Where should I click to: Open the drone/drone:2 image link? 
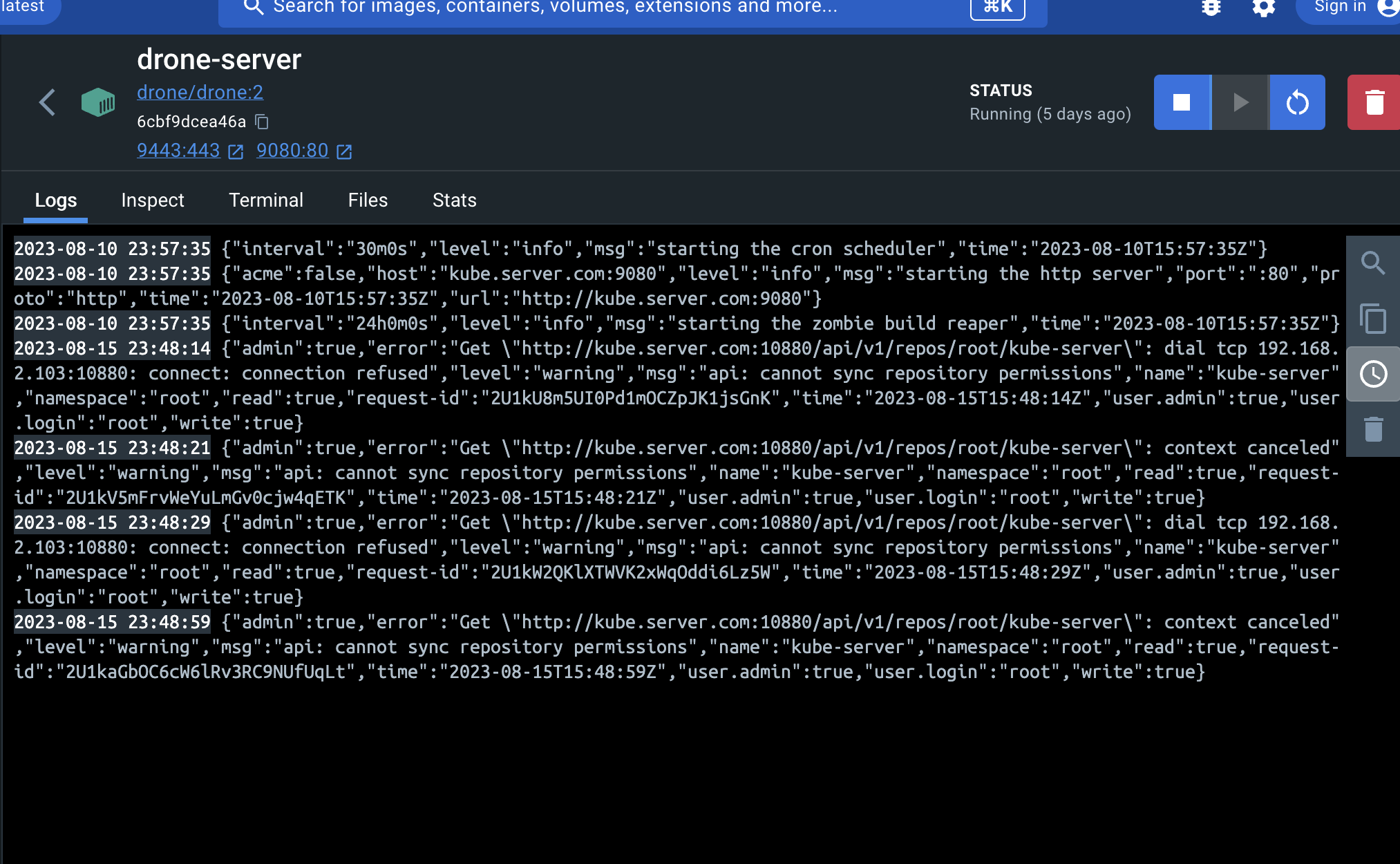200,92
